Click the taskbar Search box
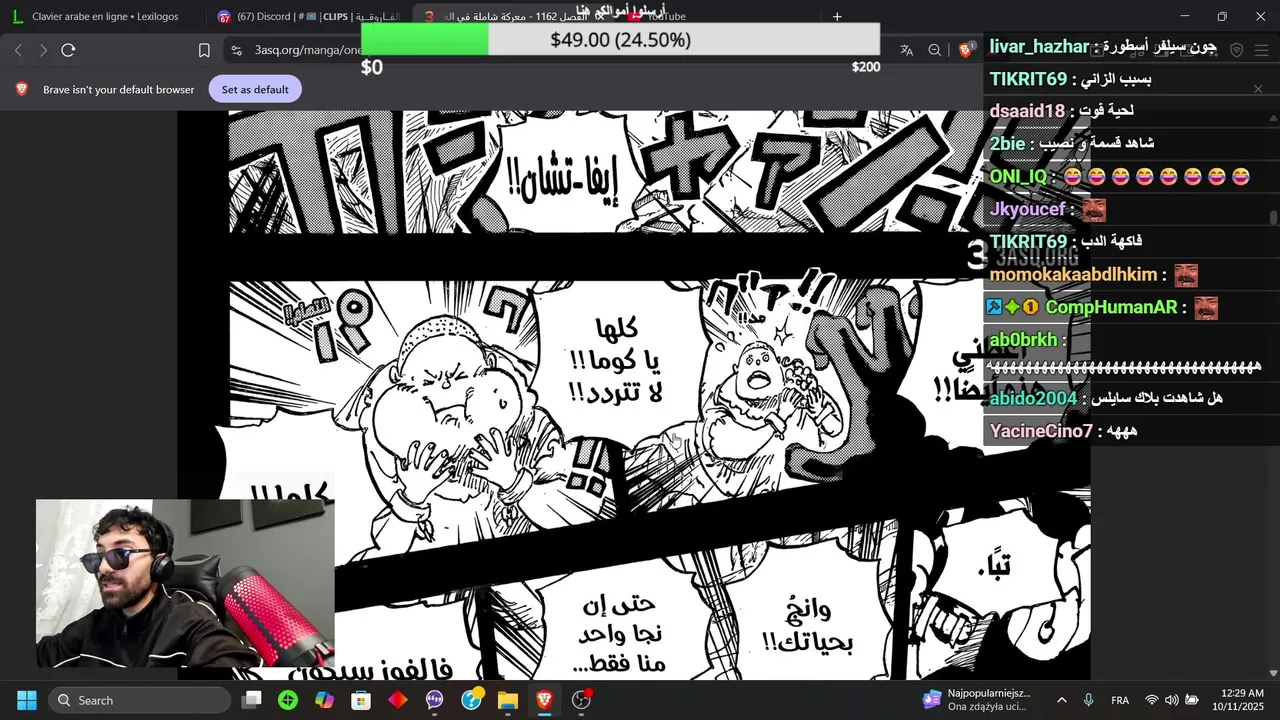 138,700
